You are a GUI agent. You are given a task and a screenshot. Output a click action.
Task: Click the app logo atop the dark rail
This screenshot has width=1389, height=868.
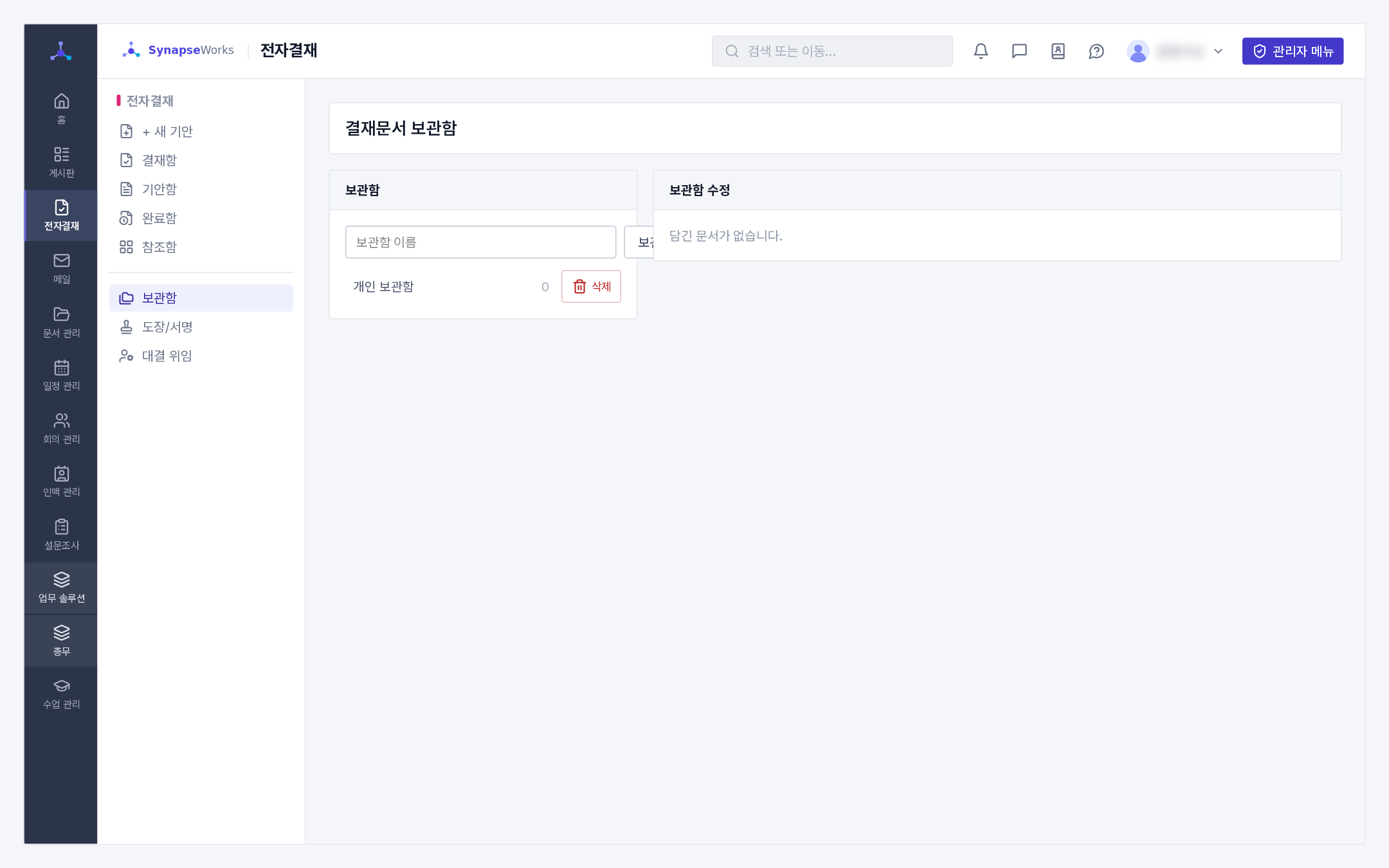[x=61, y=51]
